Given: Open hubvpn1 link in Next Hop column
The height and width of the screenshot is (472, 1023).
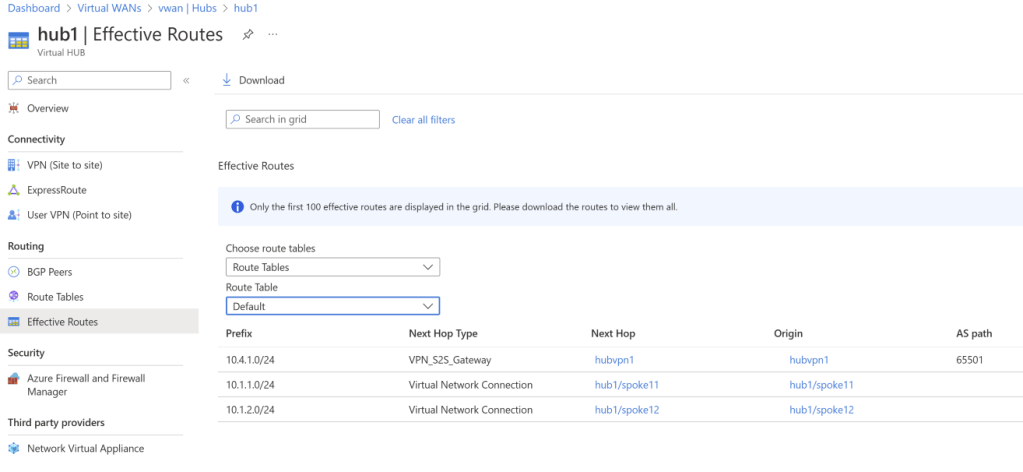Looking at the screenshot, I should (x=615, y=360).
